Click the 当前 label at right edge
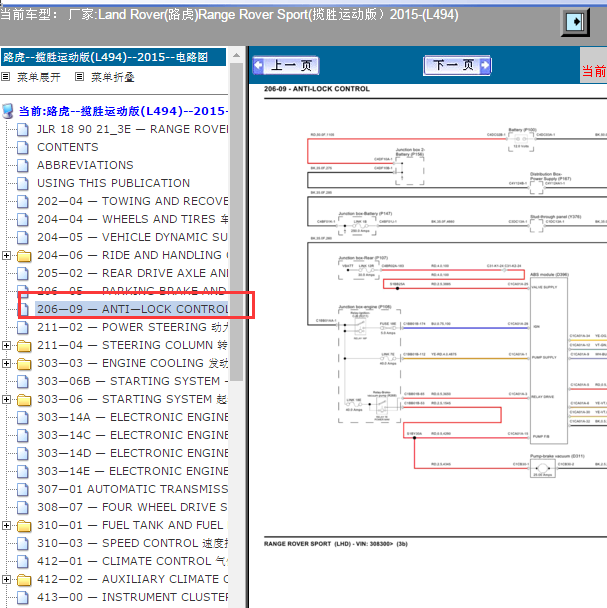Screen dimensions: 607x608 click(594, 71)
